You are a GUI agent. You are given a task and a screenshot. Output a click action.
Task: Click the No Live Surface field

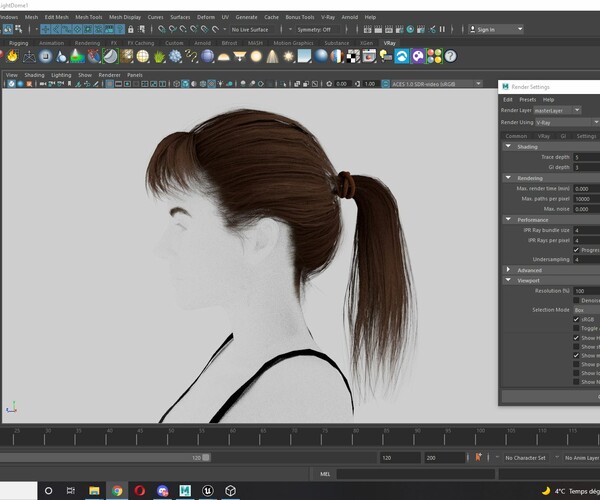point(250,29)
